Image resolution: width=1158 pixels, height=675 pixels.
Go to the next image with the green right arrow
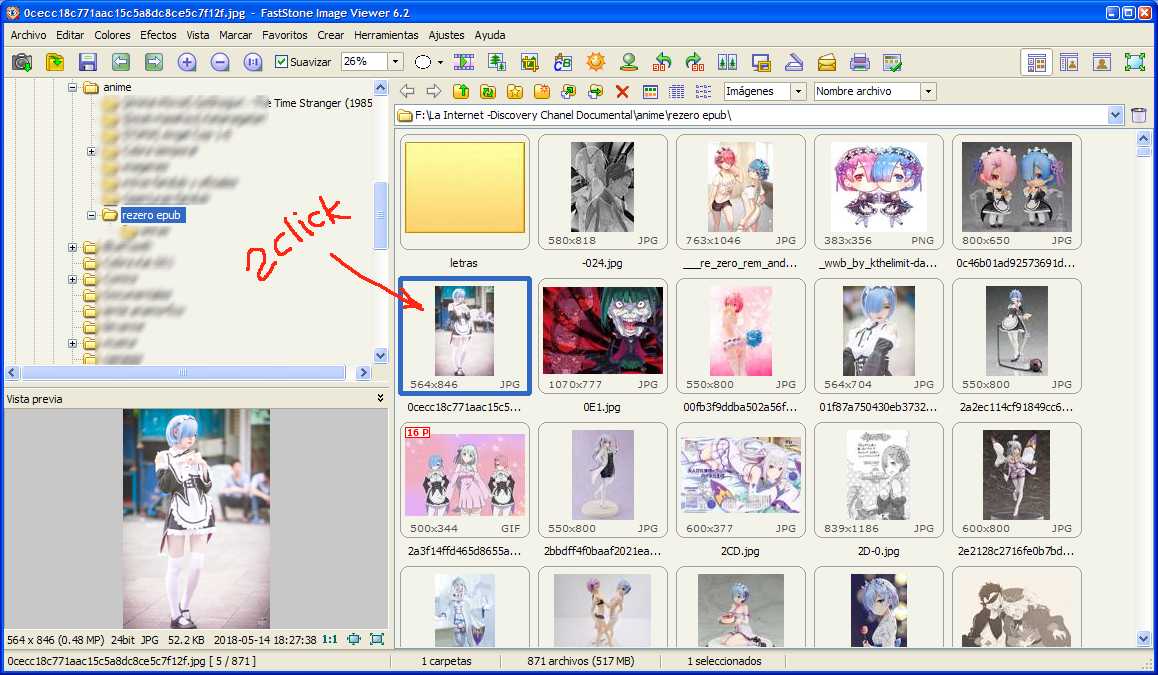point(154,63)
